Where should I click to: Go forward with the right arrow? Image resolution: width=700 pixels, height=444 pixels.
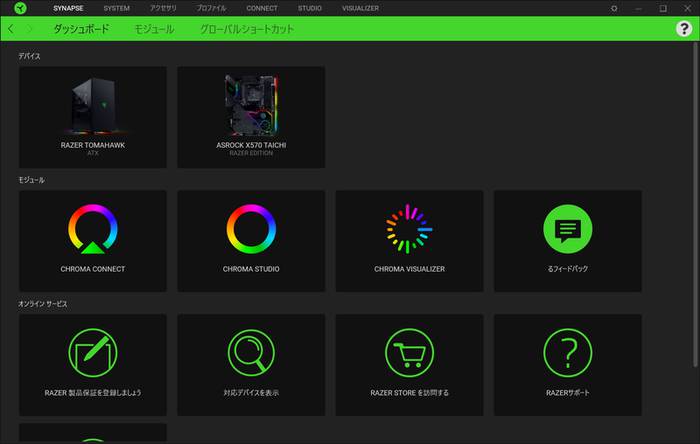[29, 29]
